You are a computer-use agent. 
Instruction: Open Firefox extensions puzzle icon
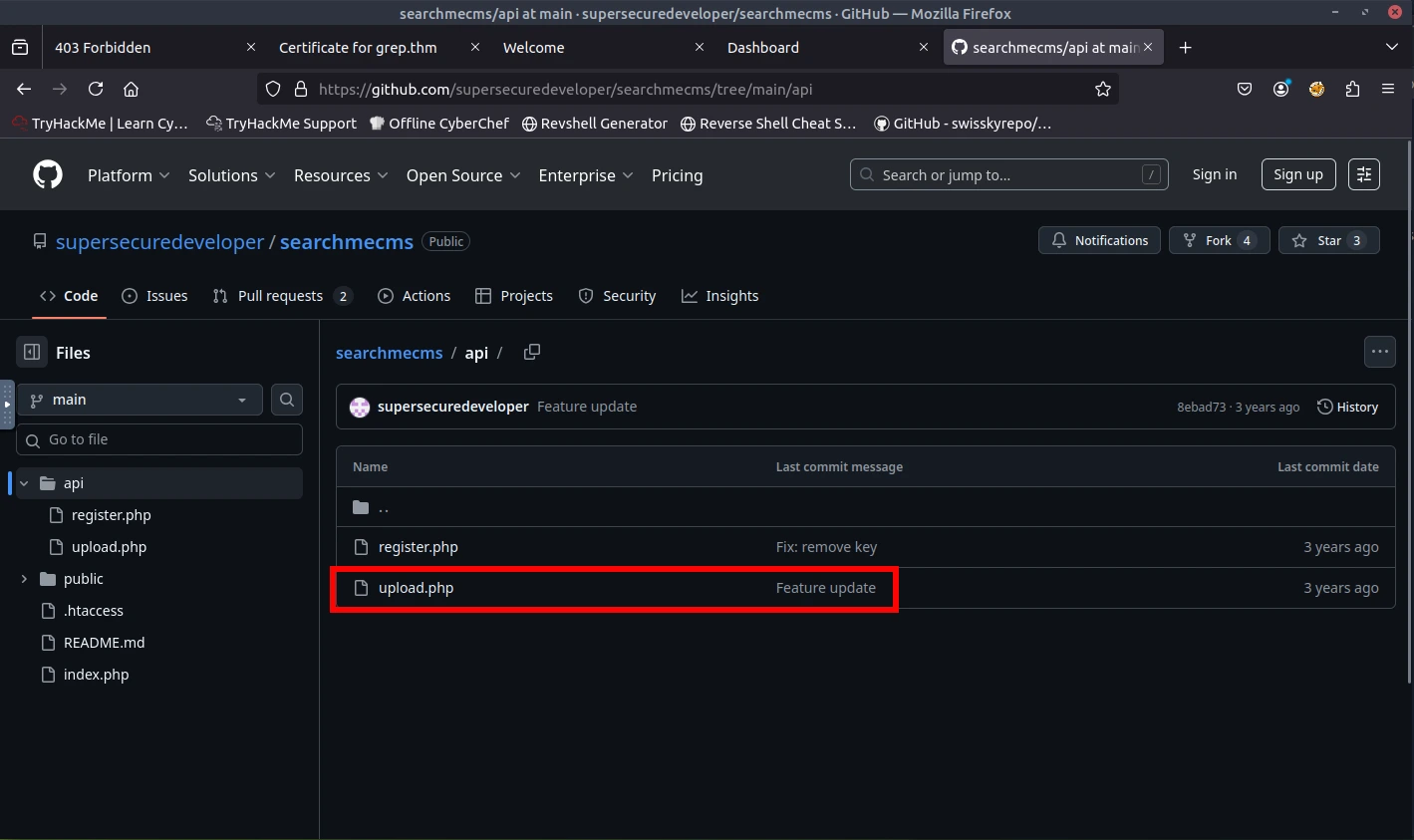point(1352,89)
